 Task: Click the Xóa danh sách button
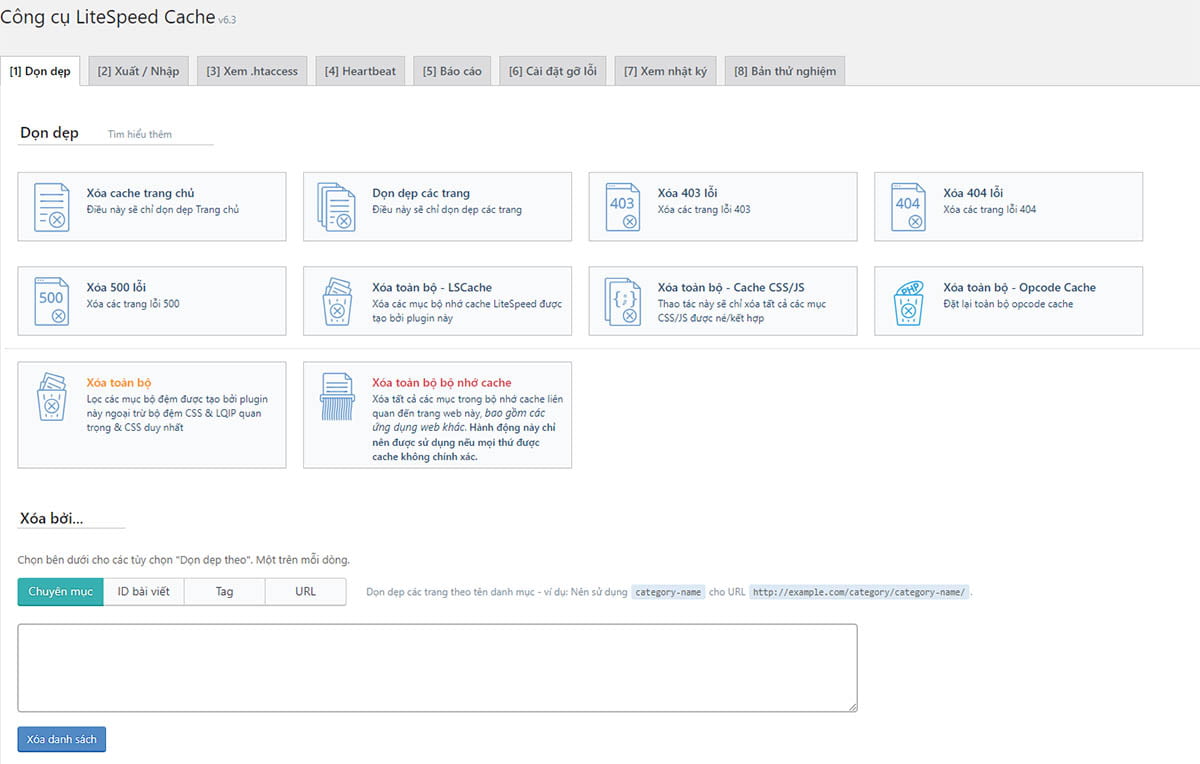pyautogui.click(x=62, y=739)
